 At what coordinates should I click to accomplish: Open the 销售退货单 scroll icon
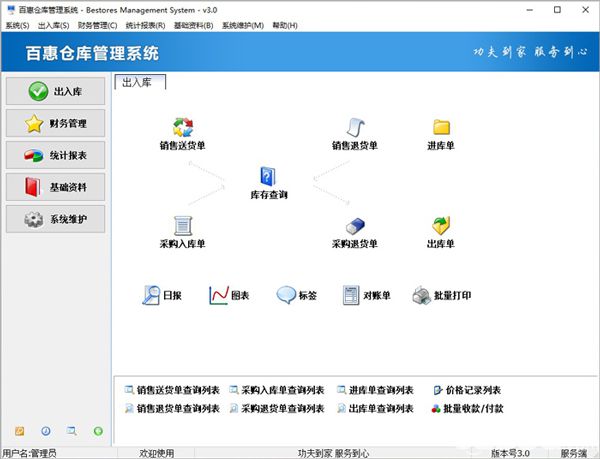point(355,128)
